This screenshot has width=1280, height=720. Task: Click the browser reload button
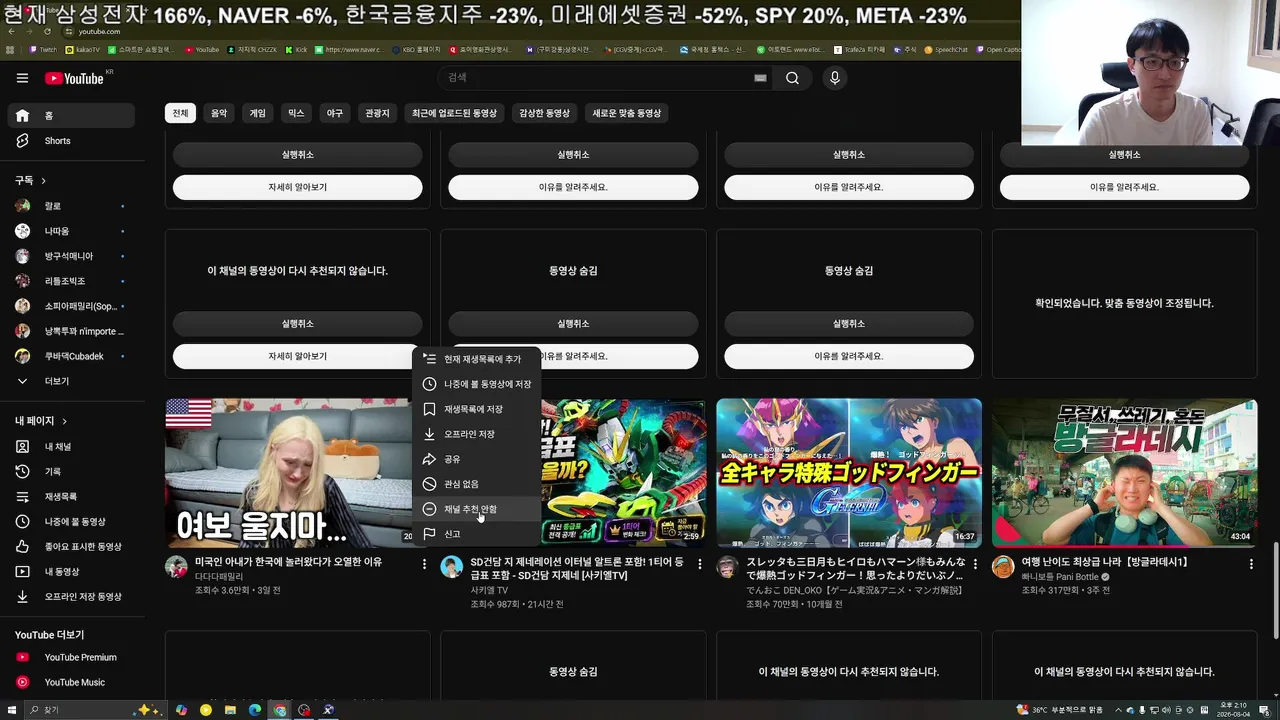pos(47,32)
